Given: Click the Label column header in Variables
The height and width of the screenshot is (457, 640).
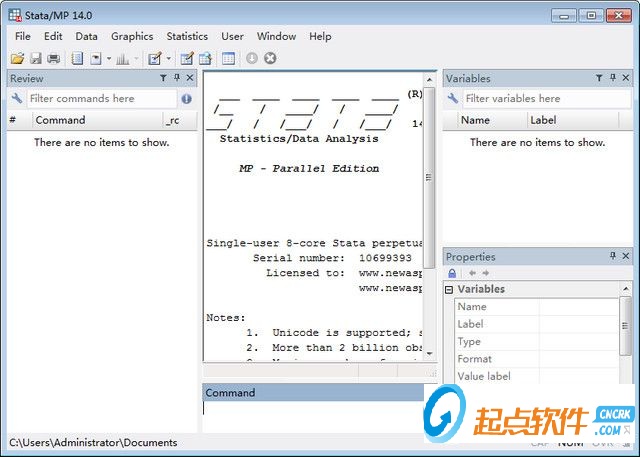Looking at the screenshot, I should [573, 120].
